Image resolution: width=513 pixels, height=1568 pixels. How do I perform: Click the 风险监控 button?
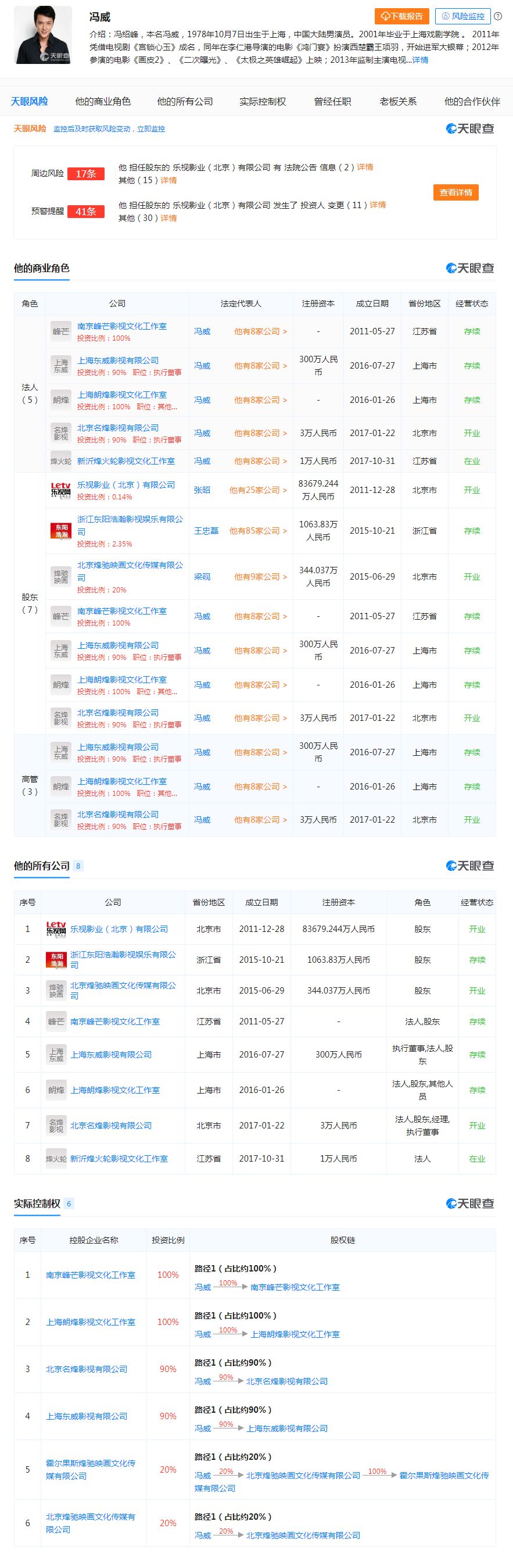[x=463, y=16]
